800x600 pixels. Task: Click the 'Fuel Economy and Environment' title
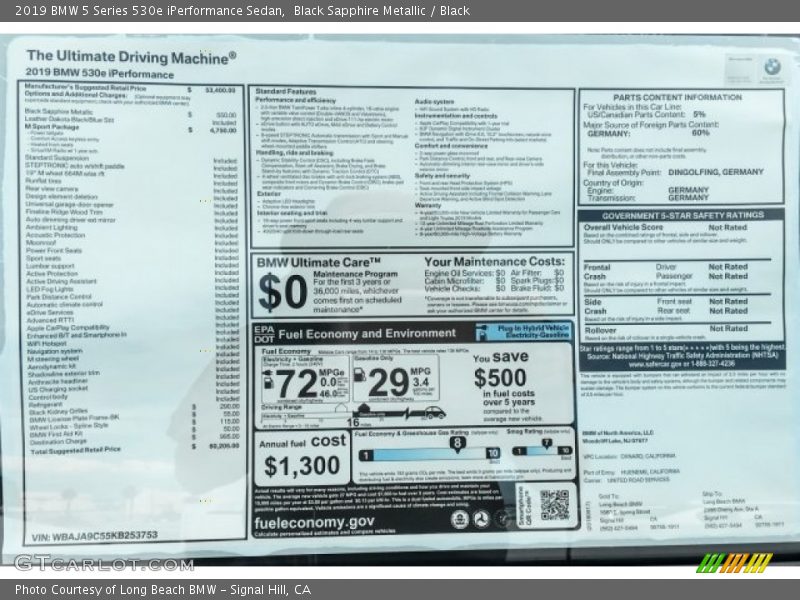click(x=367, y=334)
